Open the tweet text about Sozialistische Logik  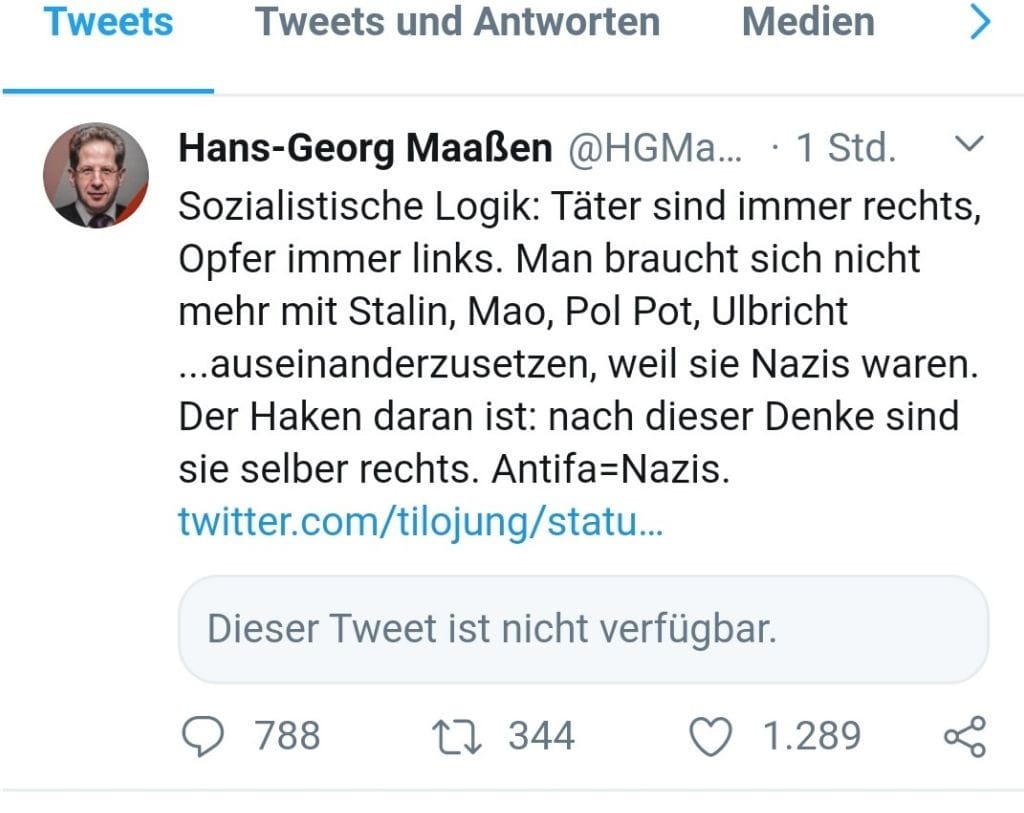(580, 338)
